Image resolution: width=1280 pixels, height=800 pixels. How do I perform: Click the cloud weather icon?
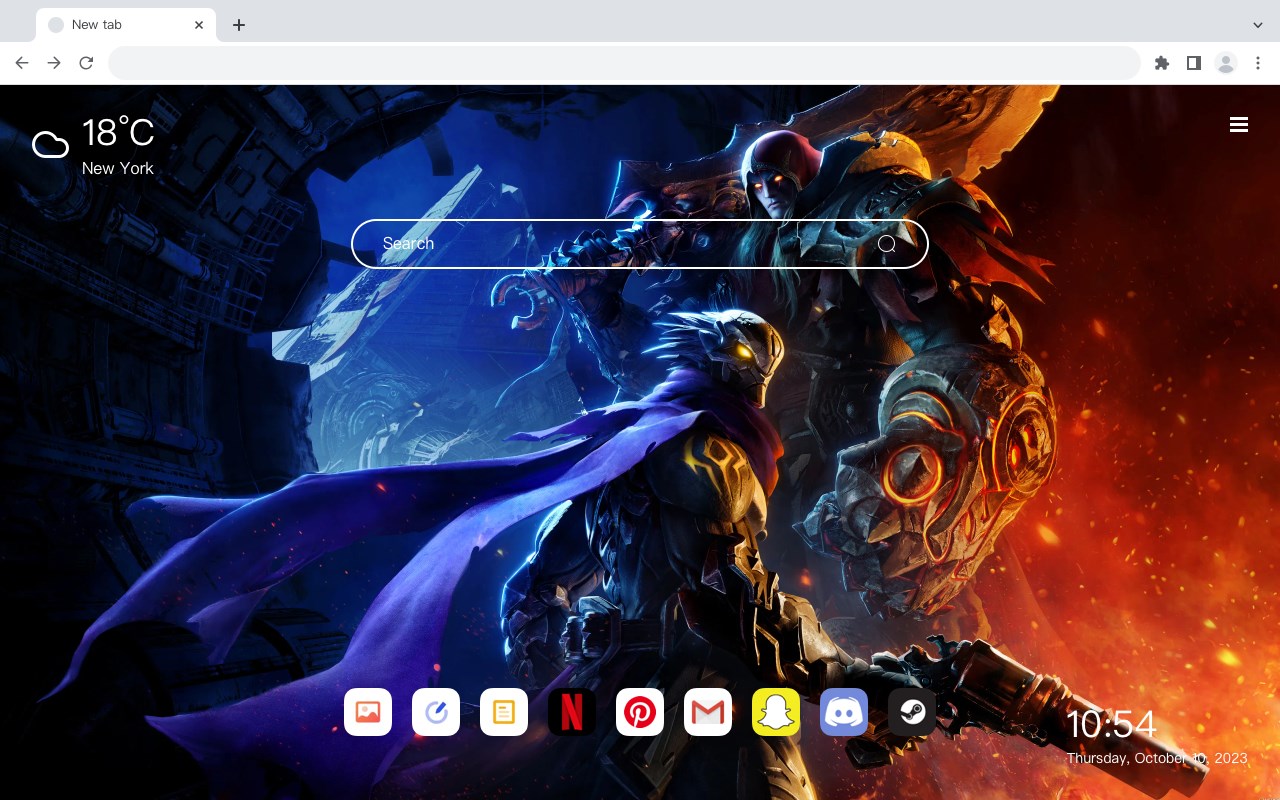50,145
